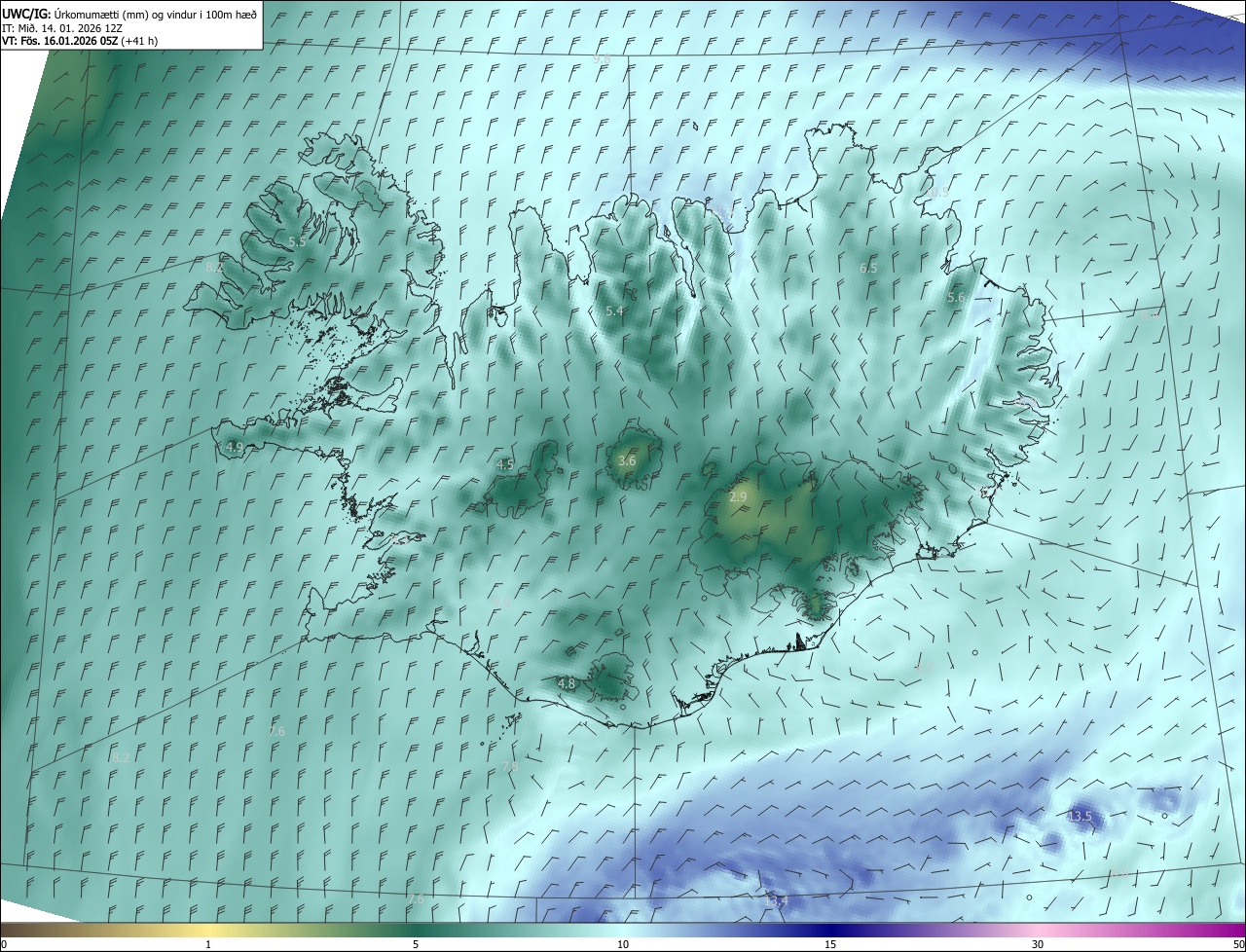Click the 4.9 value on Snæfellsnes
The width and height of the screenshot is (1246, 952).
[235, 448]
